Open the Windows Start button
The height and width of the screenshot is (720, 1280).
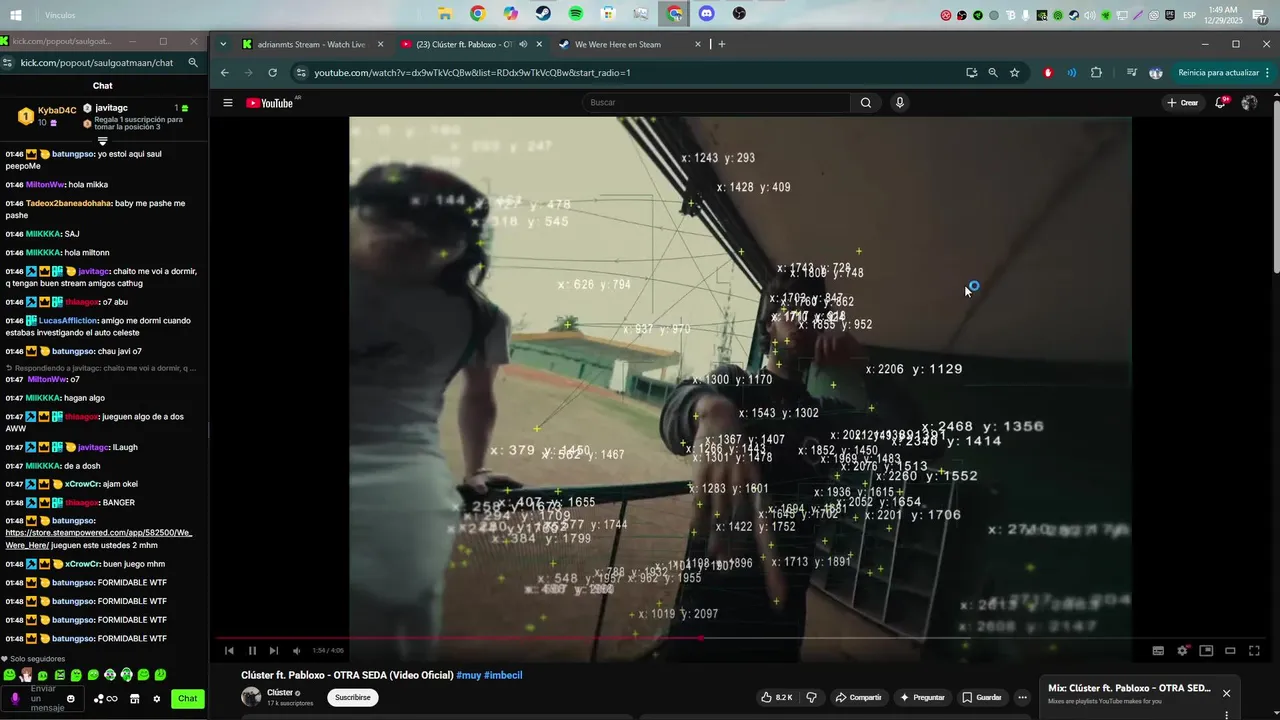(x=16, y=15)
